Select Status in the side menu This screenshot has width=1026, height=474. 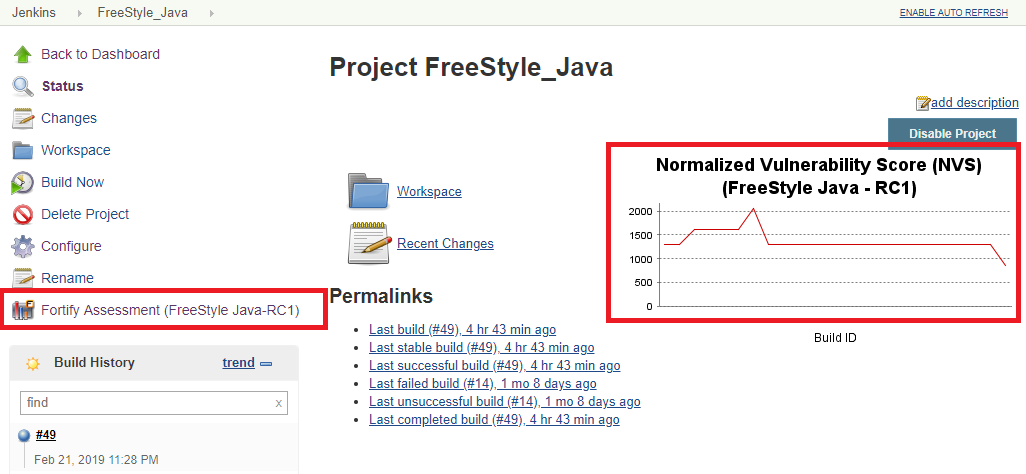click(63, 86)
